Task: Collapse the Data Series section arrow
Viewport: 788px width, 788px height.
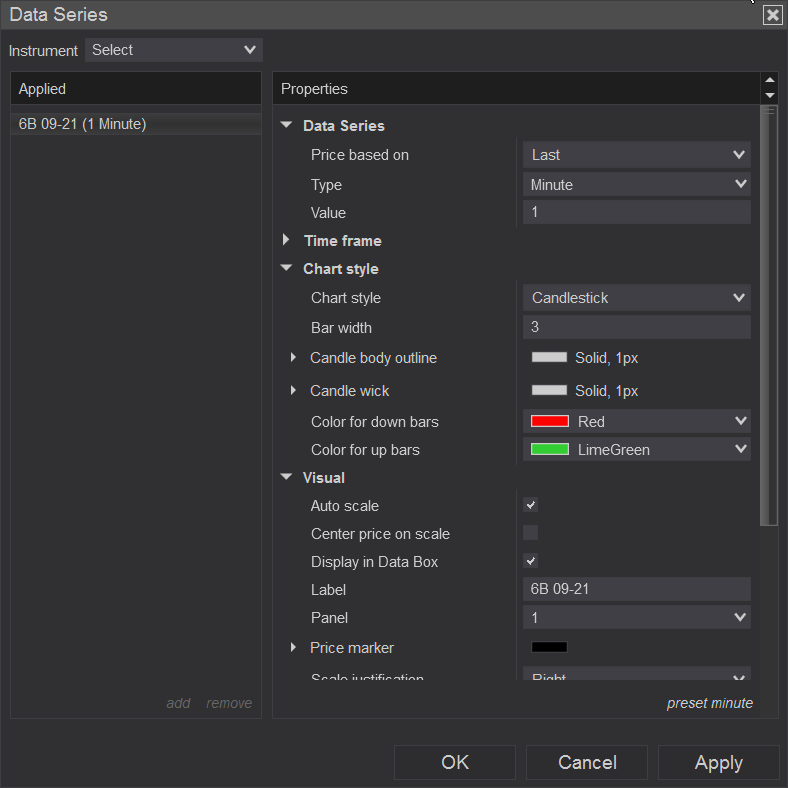Action: pos(287,126)
